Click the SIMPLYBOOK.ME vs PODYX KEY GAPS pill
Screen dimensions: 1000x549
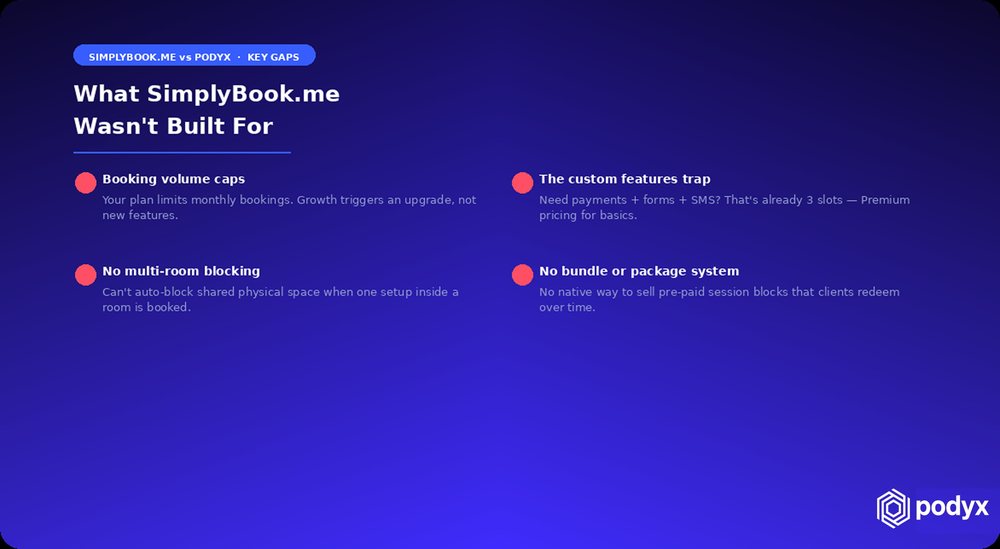point(195,57)
